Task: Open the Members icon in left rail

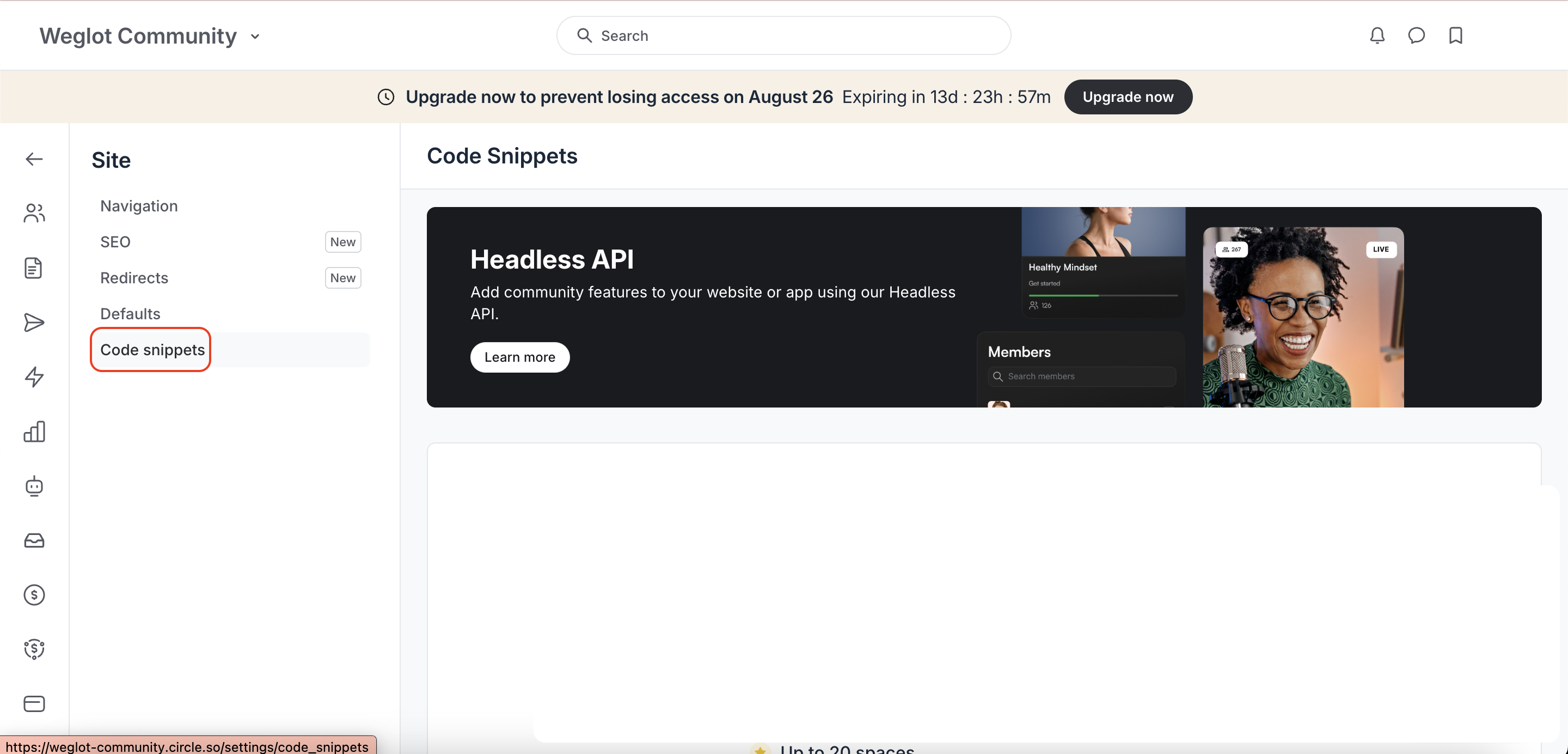Action: [34, 213]
